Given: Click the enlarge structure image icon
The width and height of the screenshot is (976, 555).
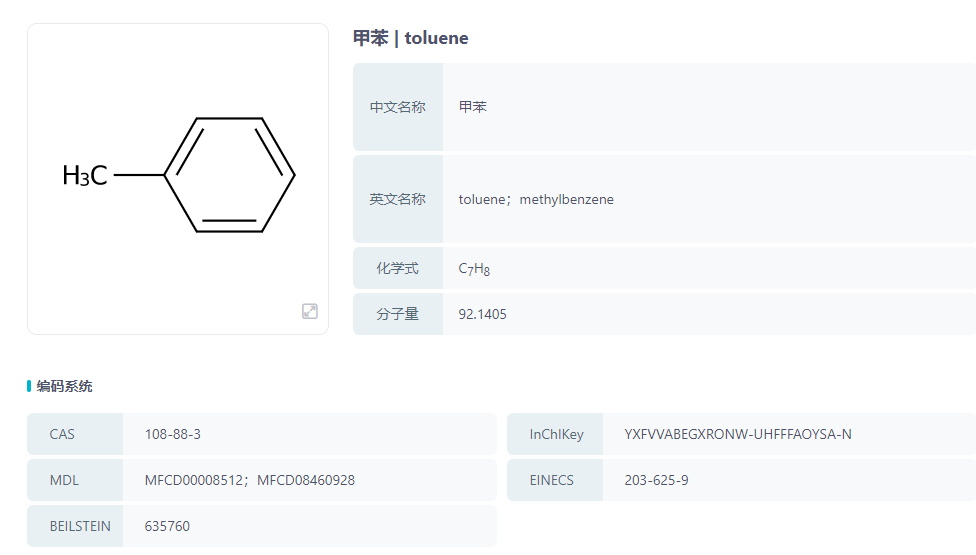Looking at the screenshot, I should 310,311.
